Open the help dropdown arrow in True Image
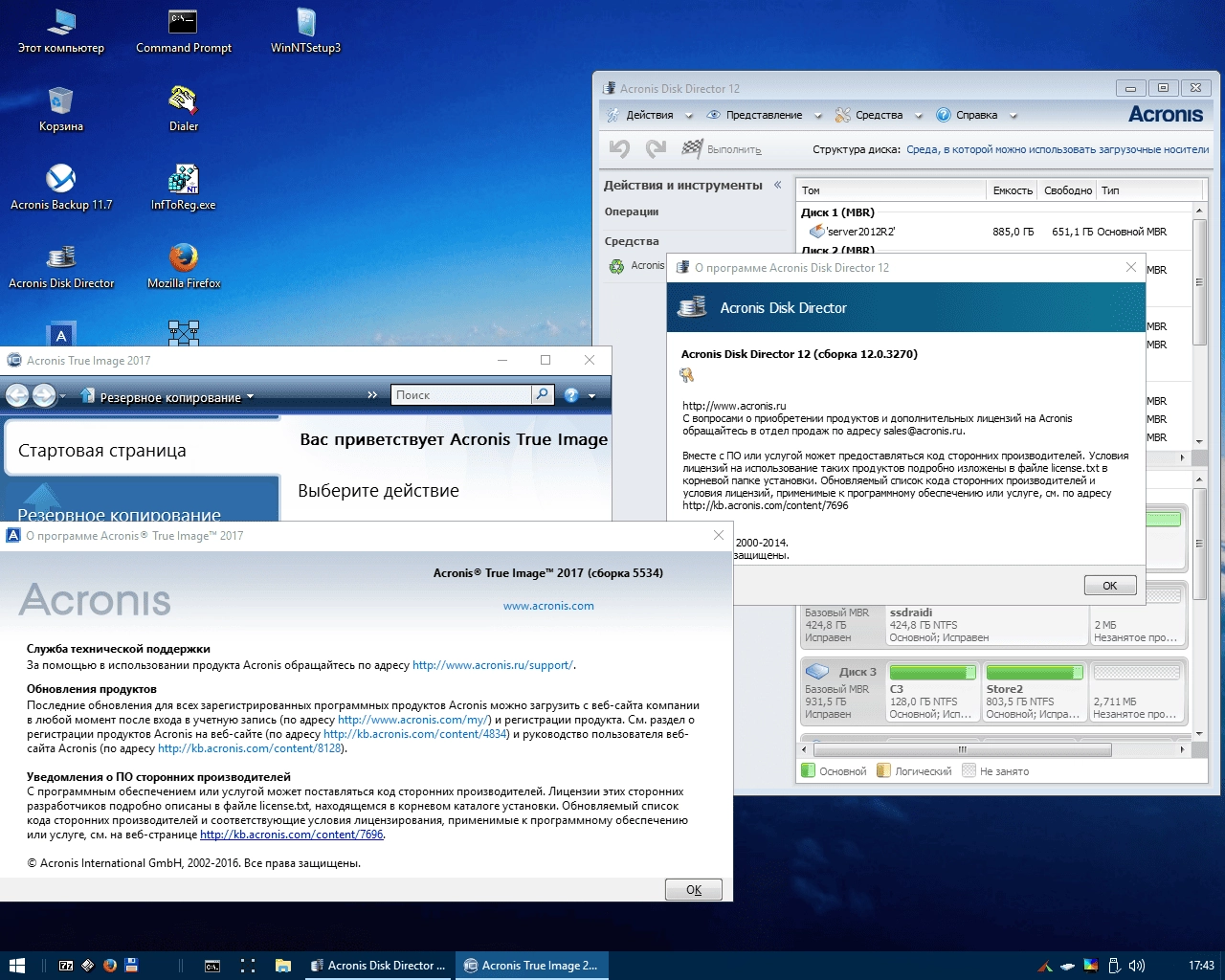1225x980 pixels. [x=591, y=396]
